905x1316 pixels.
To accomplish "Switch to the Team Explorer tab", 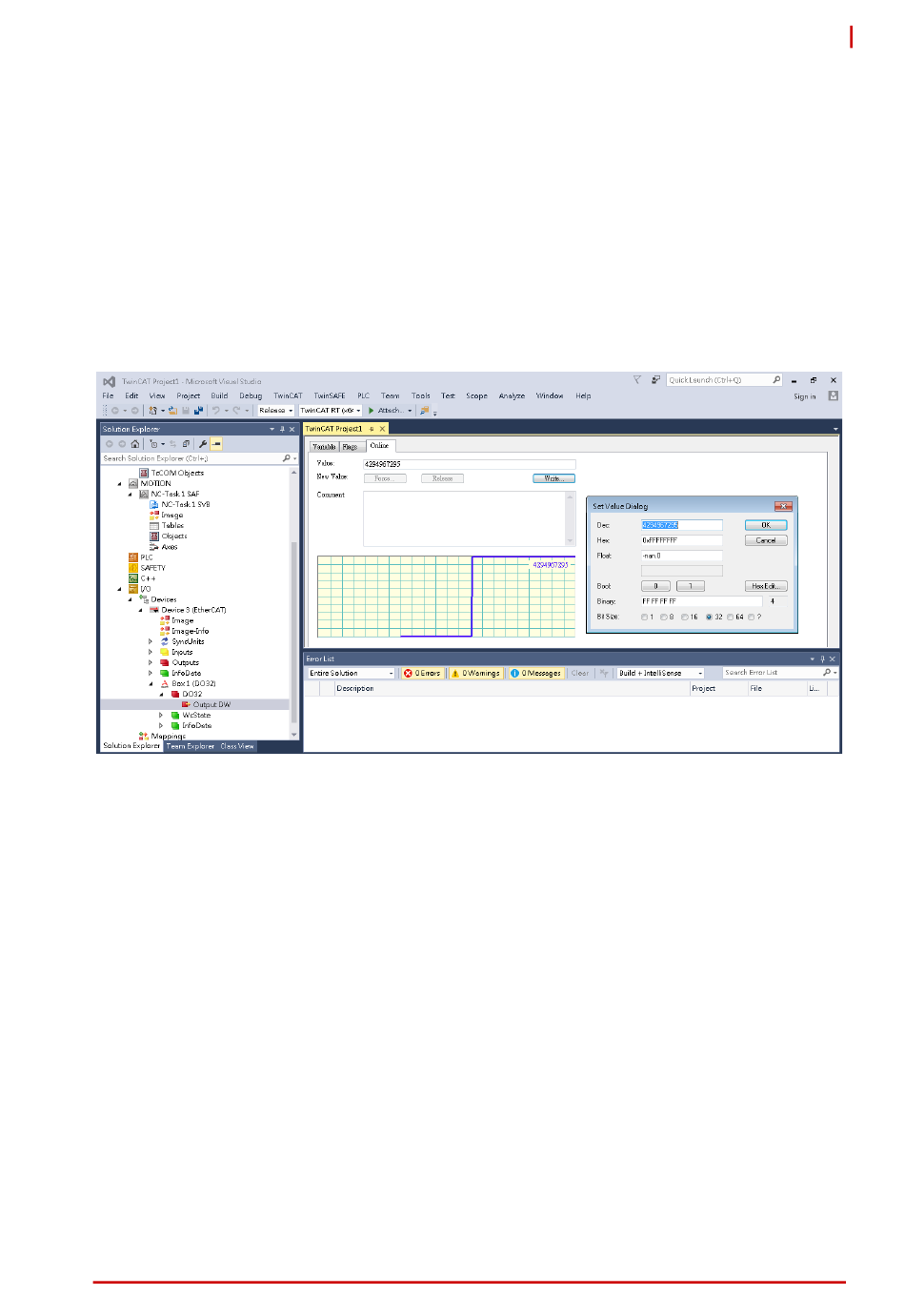I will click(x=191, y=746).
